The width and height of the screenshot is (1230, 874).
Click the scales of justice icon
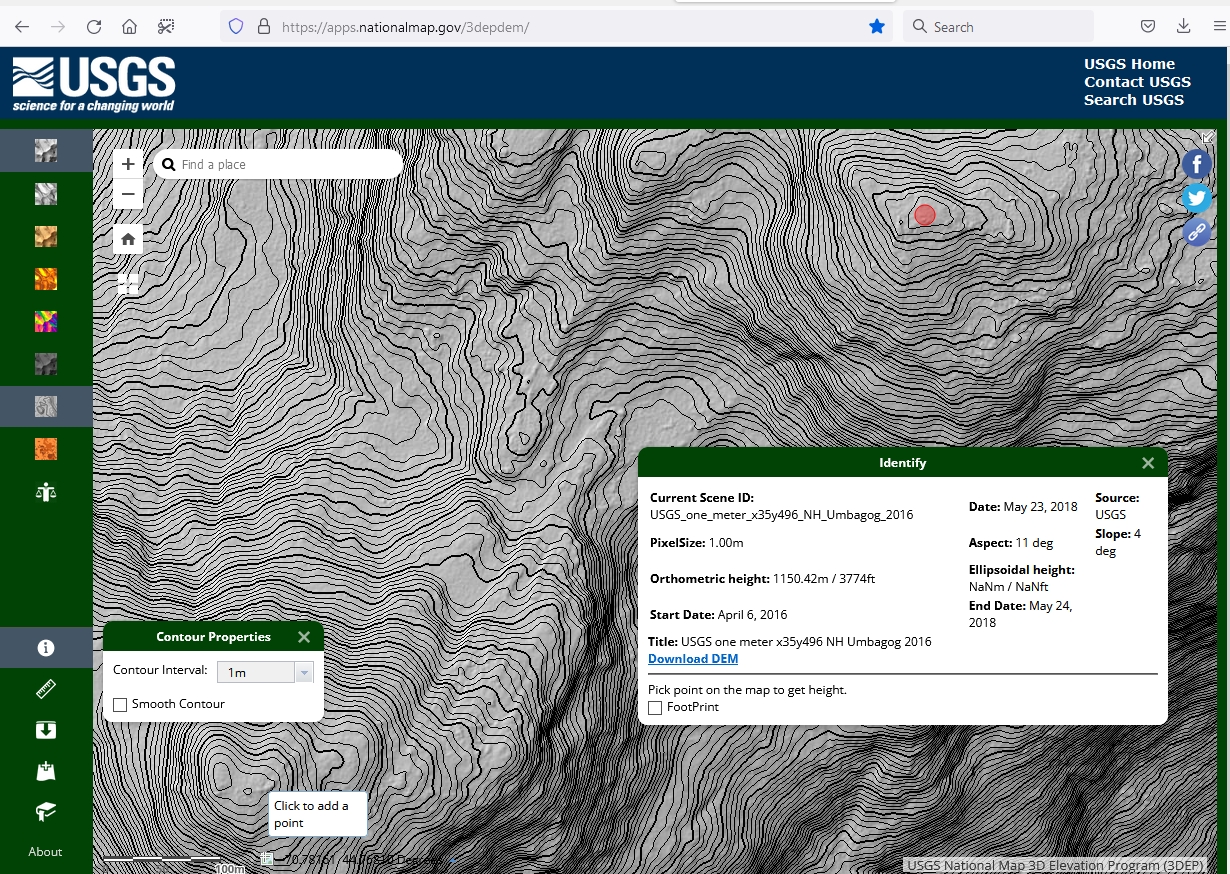tap(45, 491)
